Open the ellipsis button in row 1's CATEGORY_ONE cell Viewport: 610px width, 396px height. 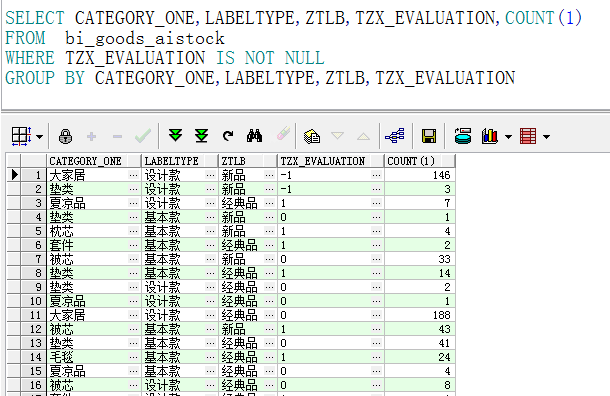click(133, 175)
